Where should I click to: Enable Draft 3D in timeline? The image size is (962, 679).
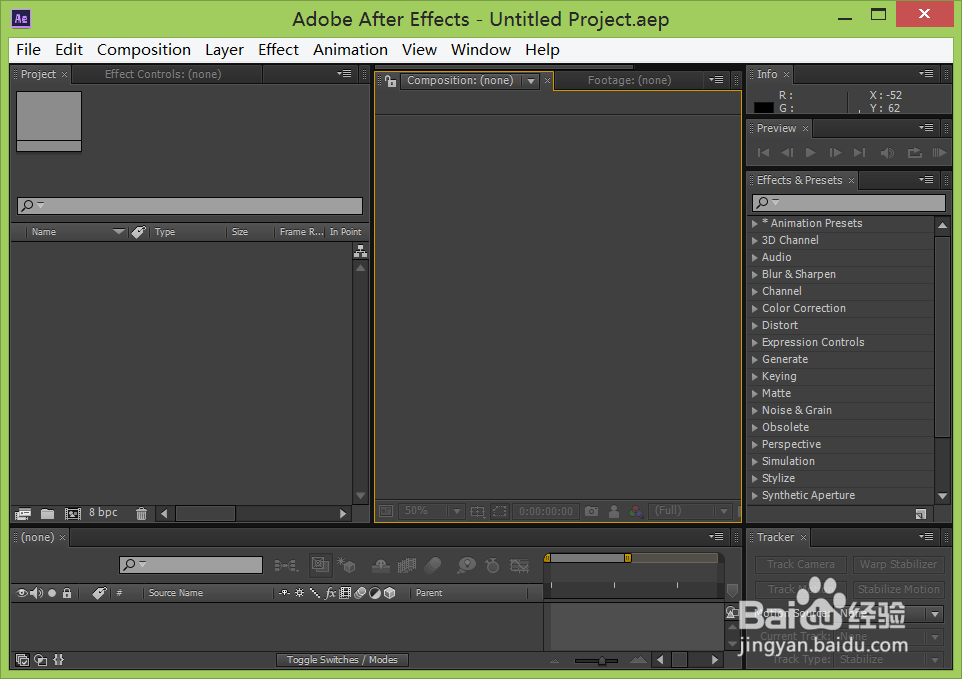tap(346, 564)
